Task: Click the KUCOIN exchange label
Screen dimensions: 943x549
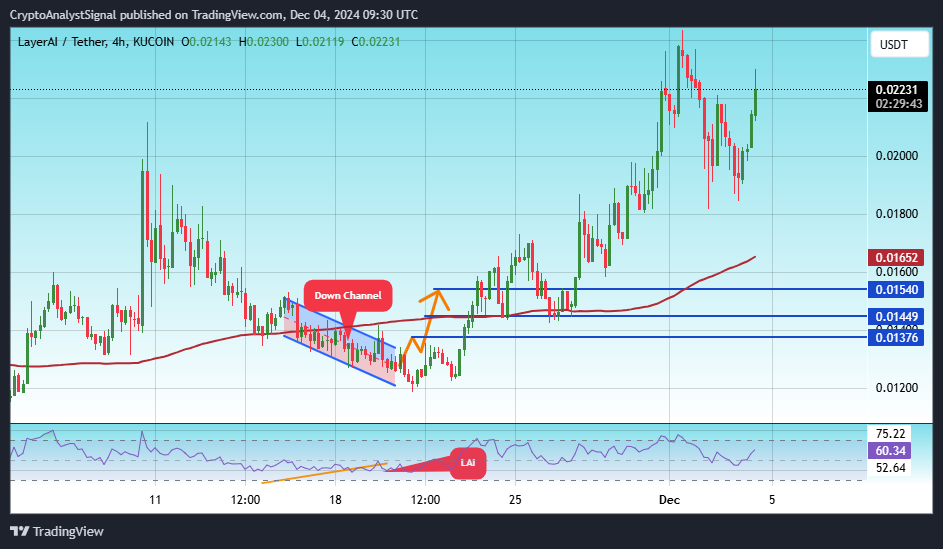Action: coord(153,42)
